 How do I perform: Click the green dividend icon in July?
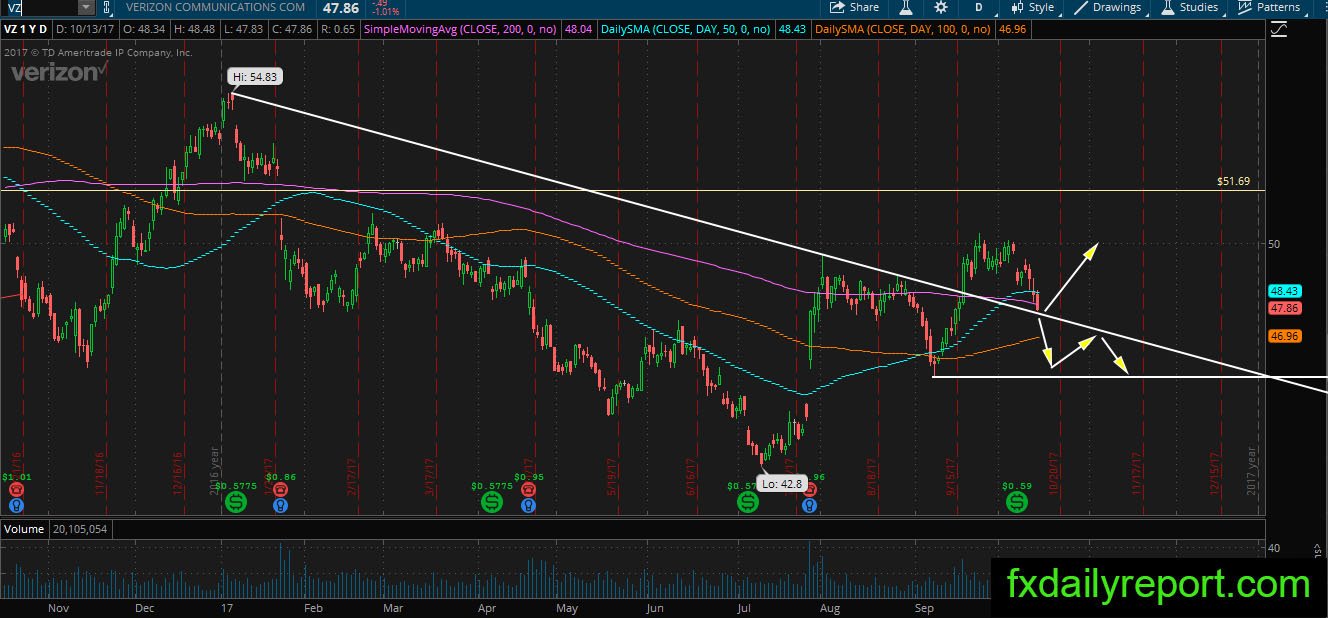tap(747, 503)
